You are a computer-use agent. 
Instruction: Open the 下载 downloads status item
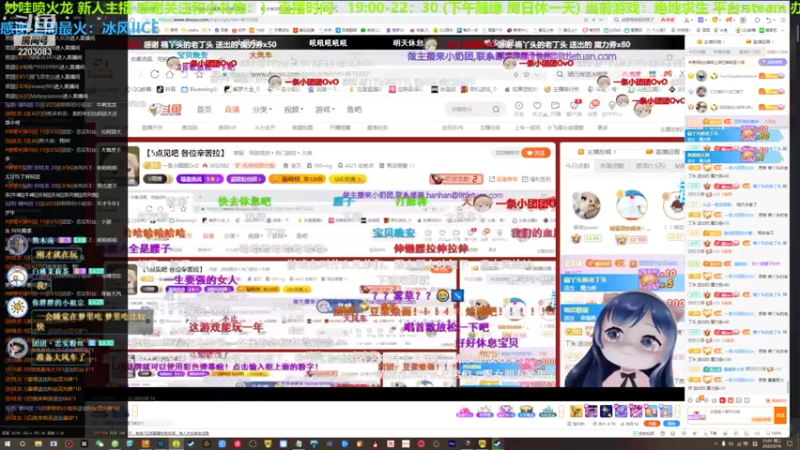pyautogui.click(x=713, y=433)
